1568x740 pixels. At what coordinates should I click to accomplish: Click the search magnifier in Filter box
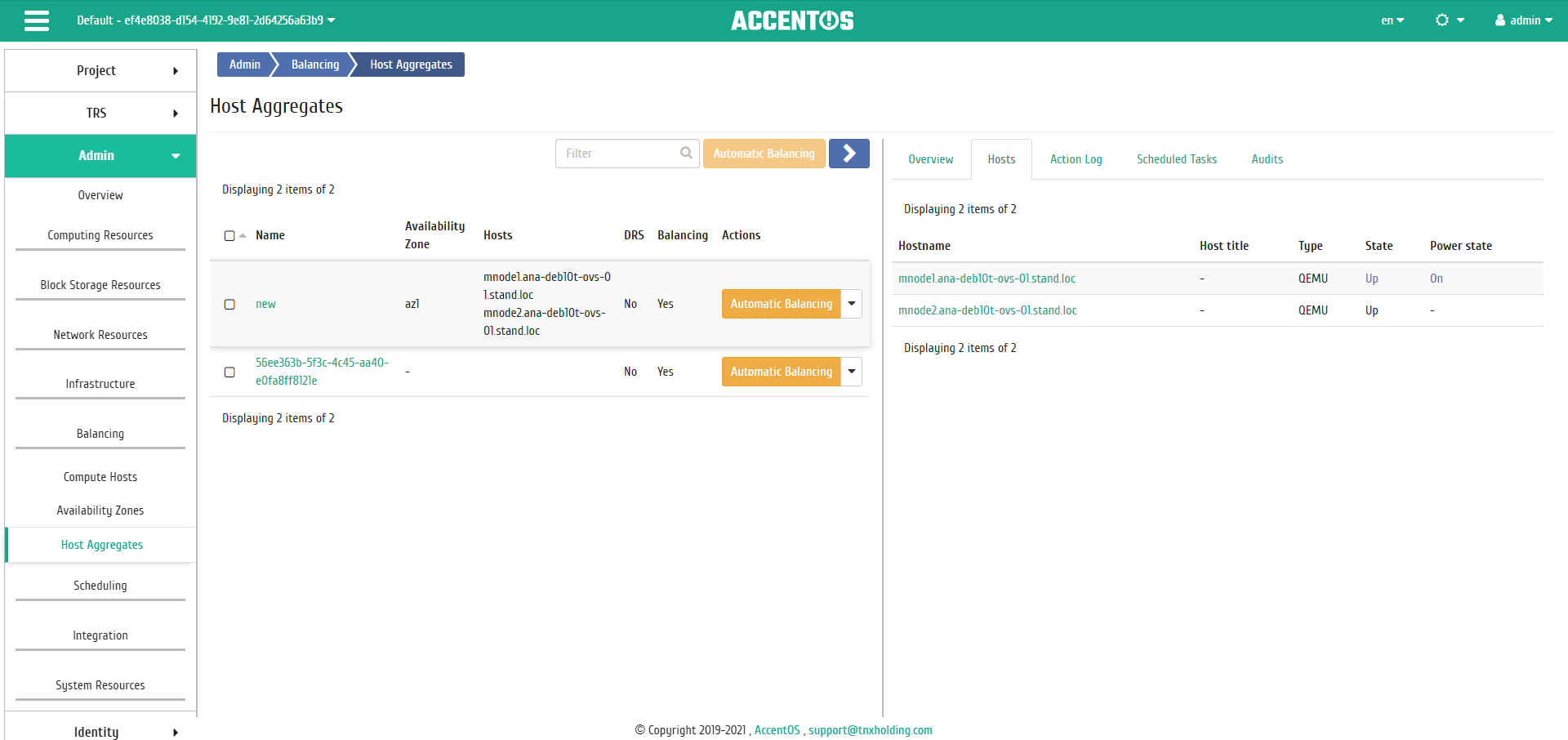click(x=686, y=153)
